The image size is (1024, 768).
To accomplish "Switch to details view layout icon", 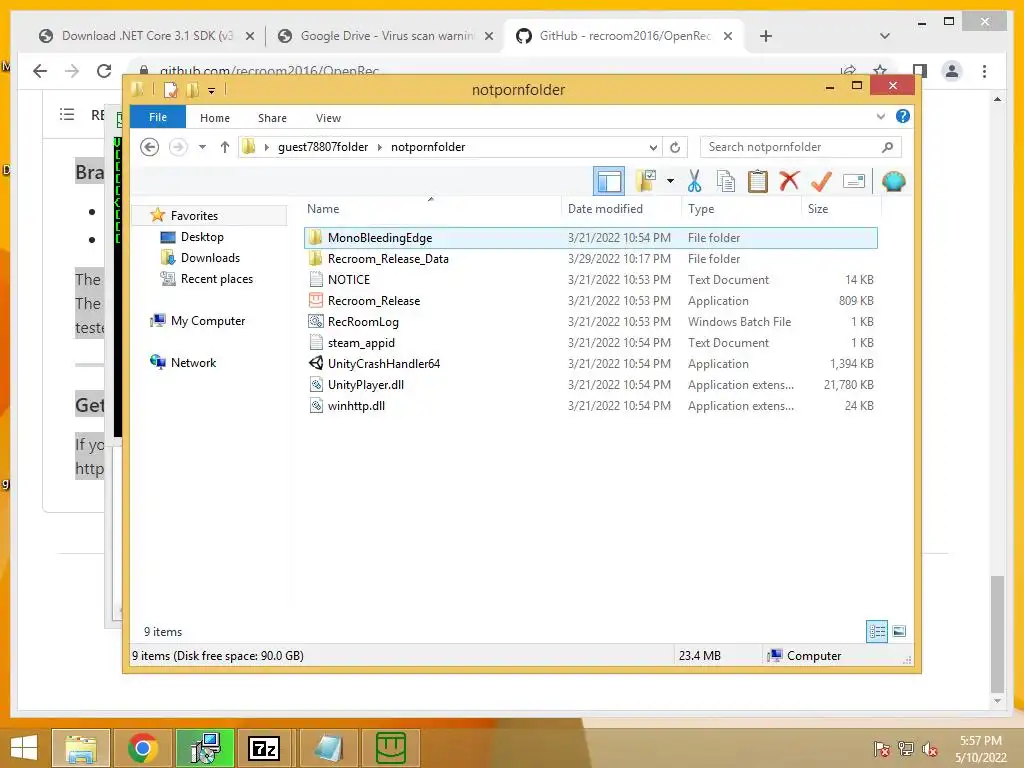I will point(876,631).
